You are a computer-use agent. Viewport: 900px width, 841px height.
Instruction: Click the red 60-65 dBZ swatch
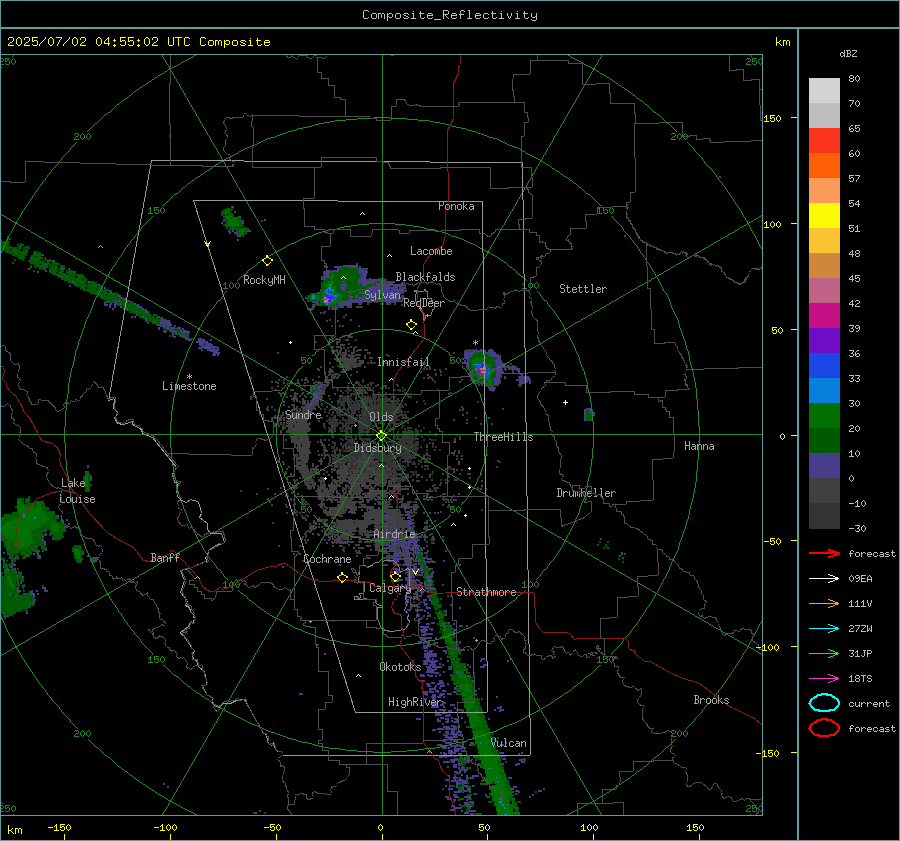pos(824,141)
